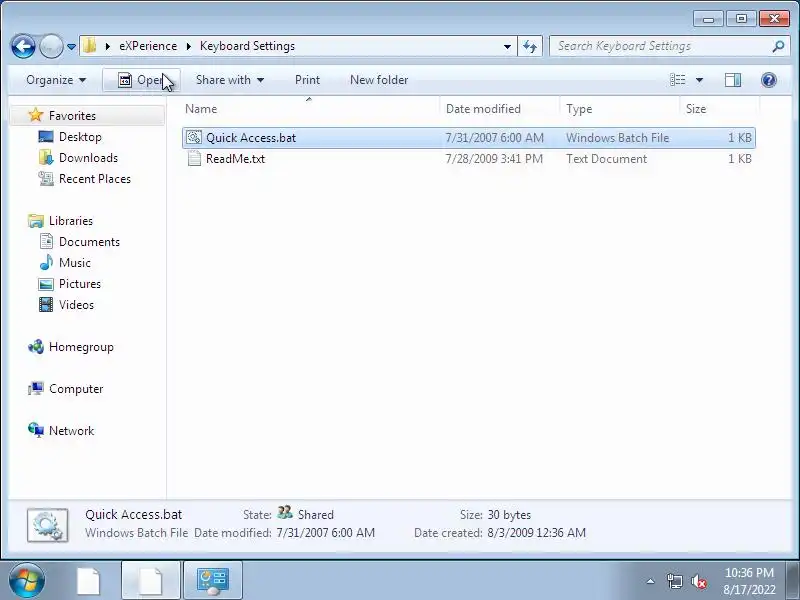Click the Control Panel taskbar icon
800x600 pixels.
tap(213, 581)
